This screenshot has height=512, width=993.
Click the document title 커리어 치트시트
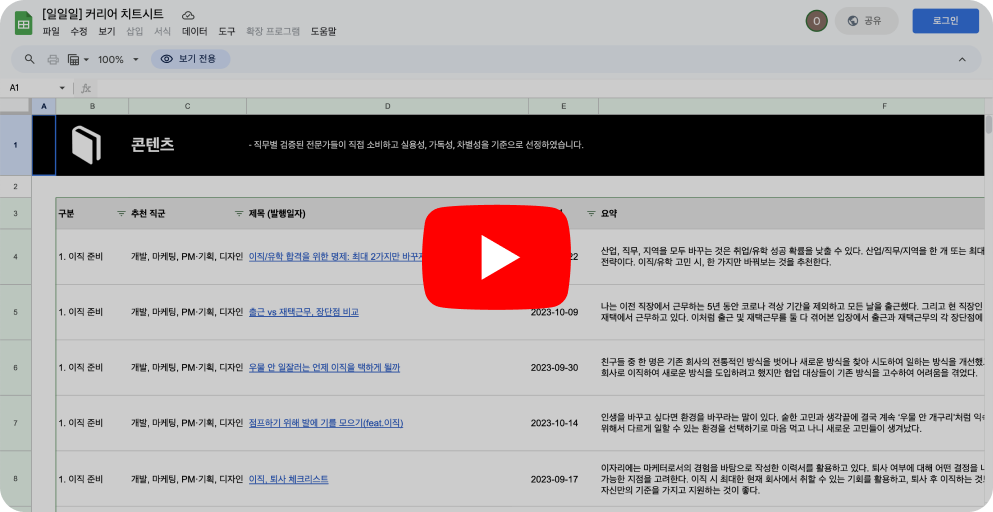[x=103, y=14]
